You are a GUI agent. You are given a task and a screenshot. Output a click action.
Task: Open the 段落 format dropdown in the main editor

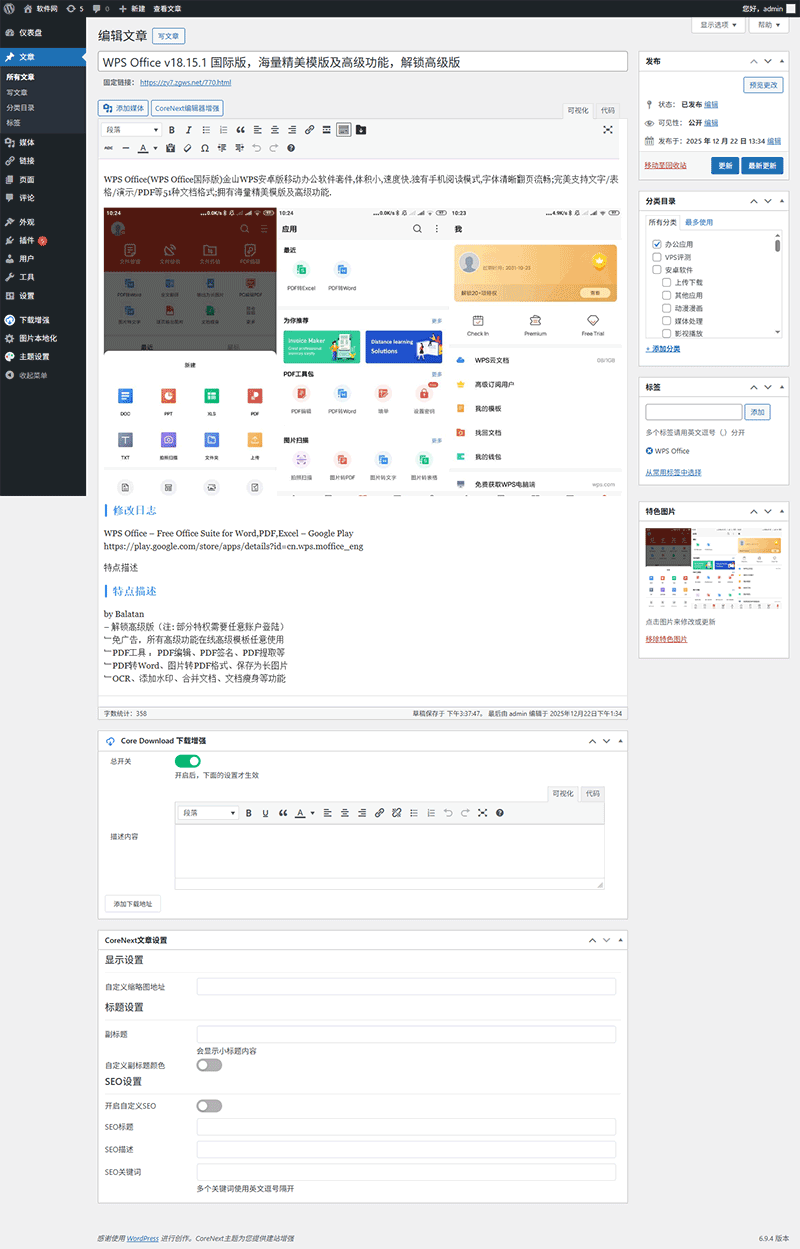click(x=132, y=130)
